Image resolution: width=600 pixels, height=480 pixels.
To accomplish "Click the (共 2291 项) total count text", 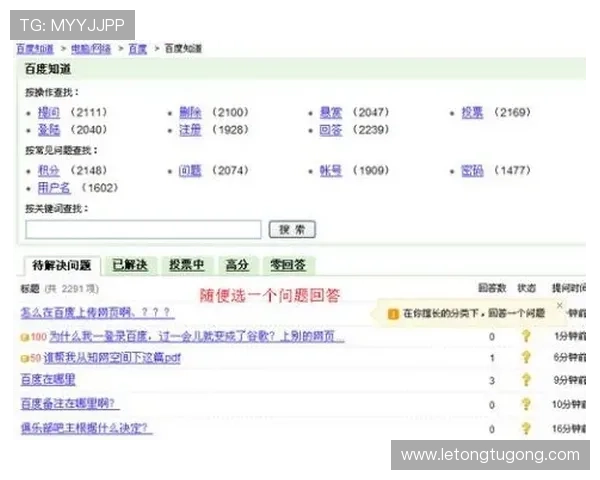I will click(x=72, y=289).
